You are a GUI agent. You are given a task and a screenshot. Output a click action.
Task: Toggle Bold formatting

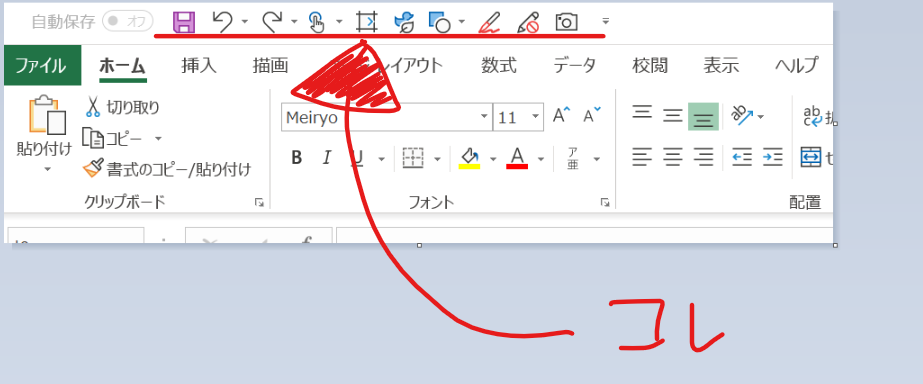click(x=297, y=158)
